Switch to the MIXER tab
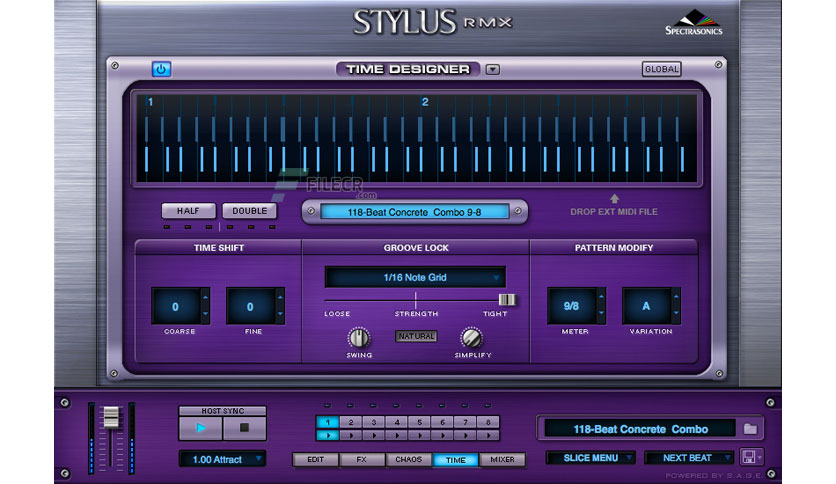 502,459
